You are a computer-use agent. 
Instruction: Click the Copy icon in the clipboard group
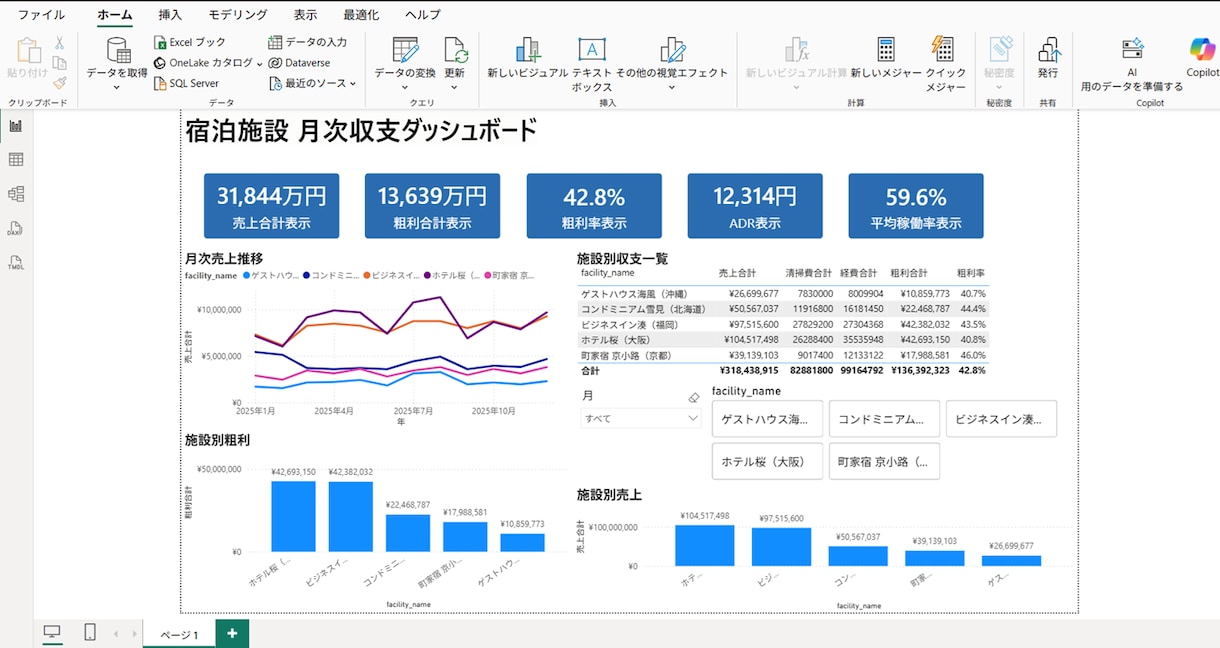59,63
